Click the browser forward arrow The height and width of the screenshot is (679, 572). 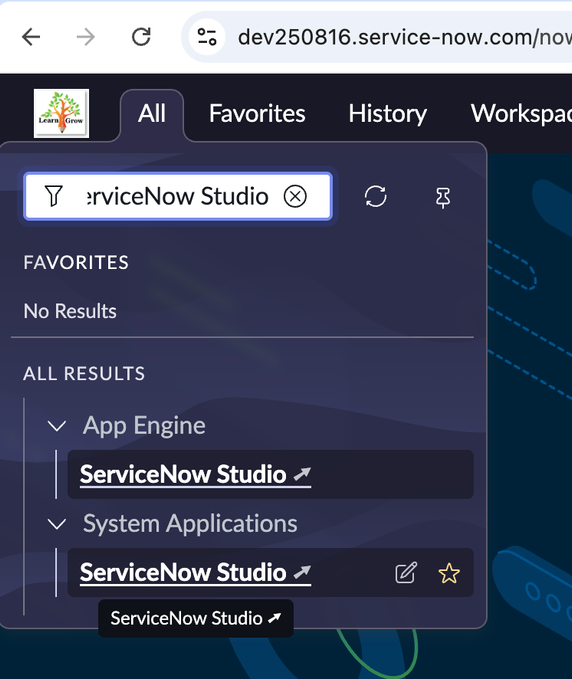[x=86, y=37]
